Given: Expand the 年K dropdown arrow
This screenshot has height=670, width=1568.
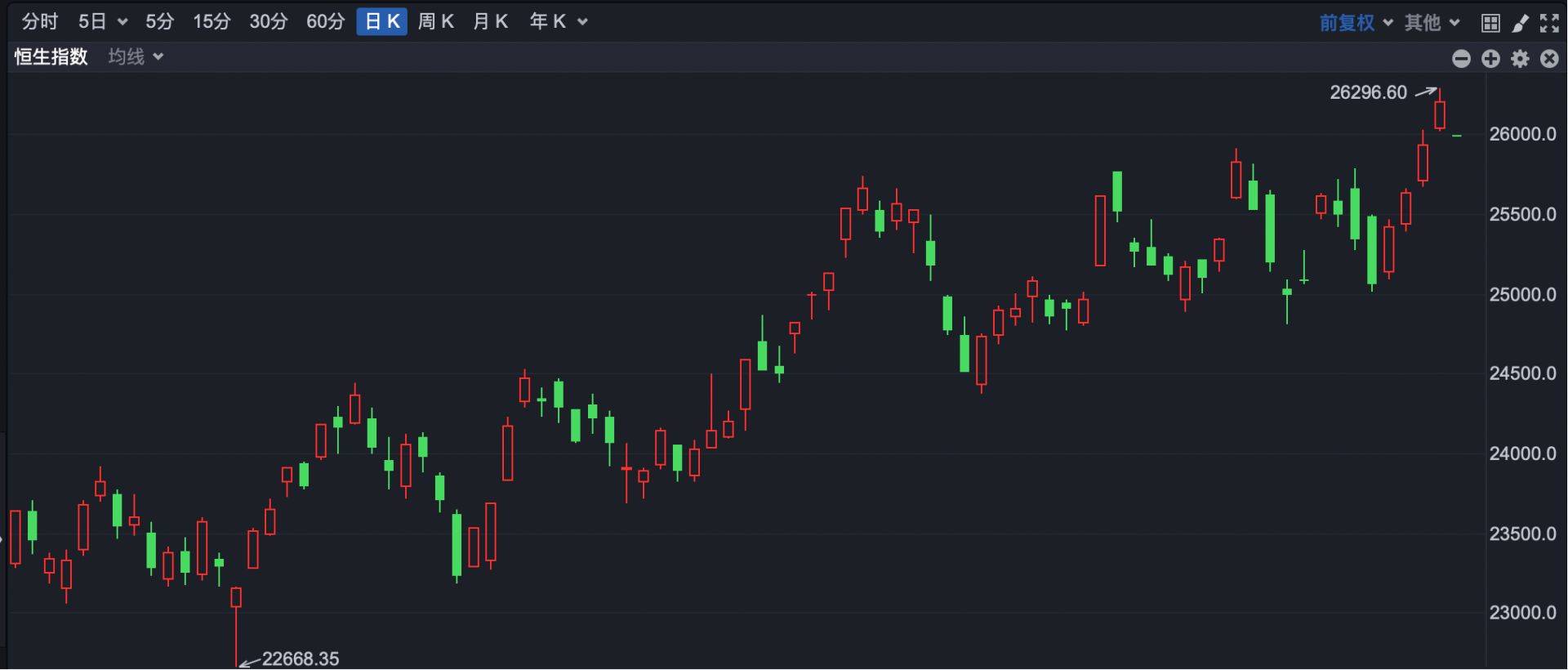Looking at the screenshot, I should 582,22.
